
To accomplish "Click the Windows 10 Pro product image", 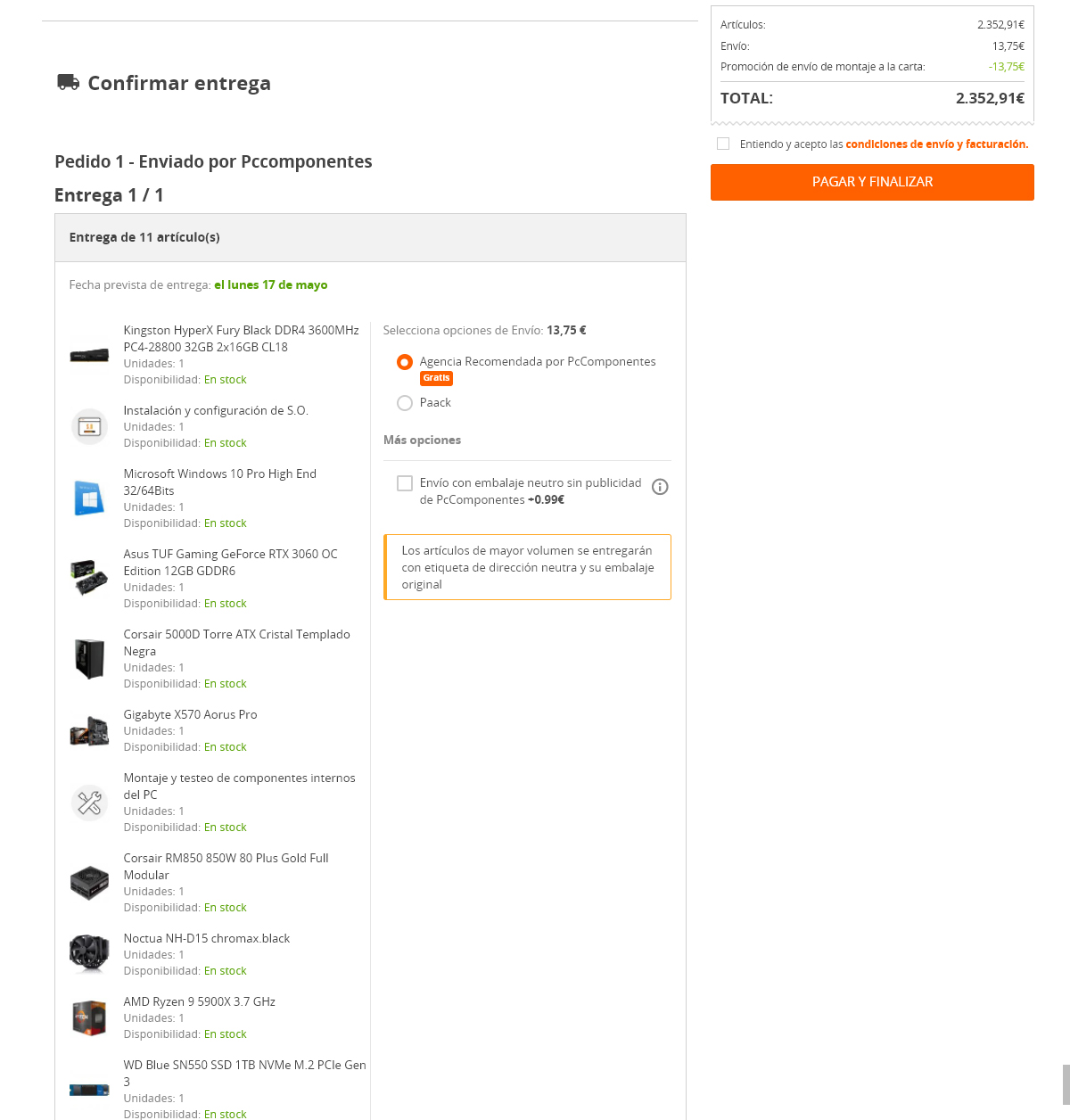I will pos(89,498).
